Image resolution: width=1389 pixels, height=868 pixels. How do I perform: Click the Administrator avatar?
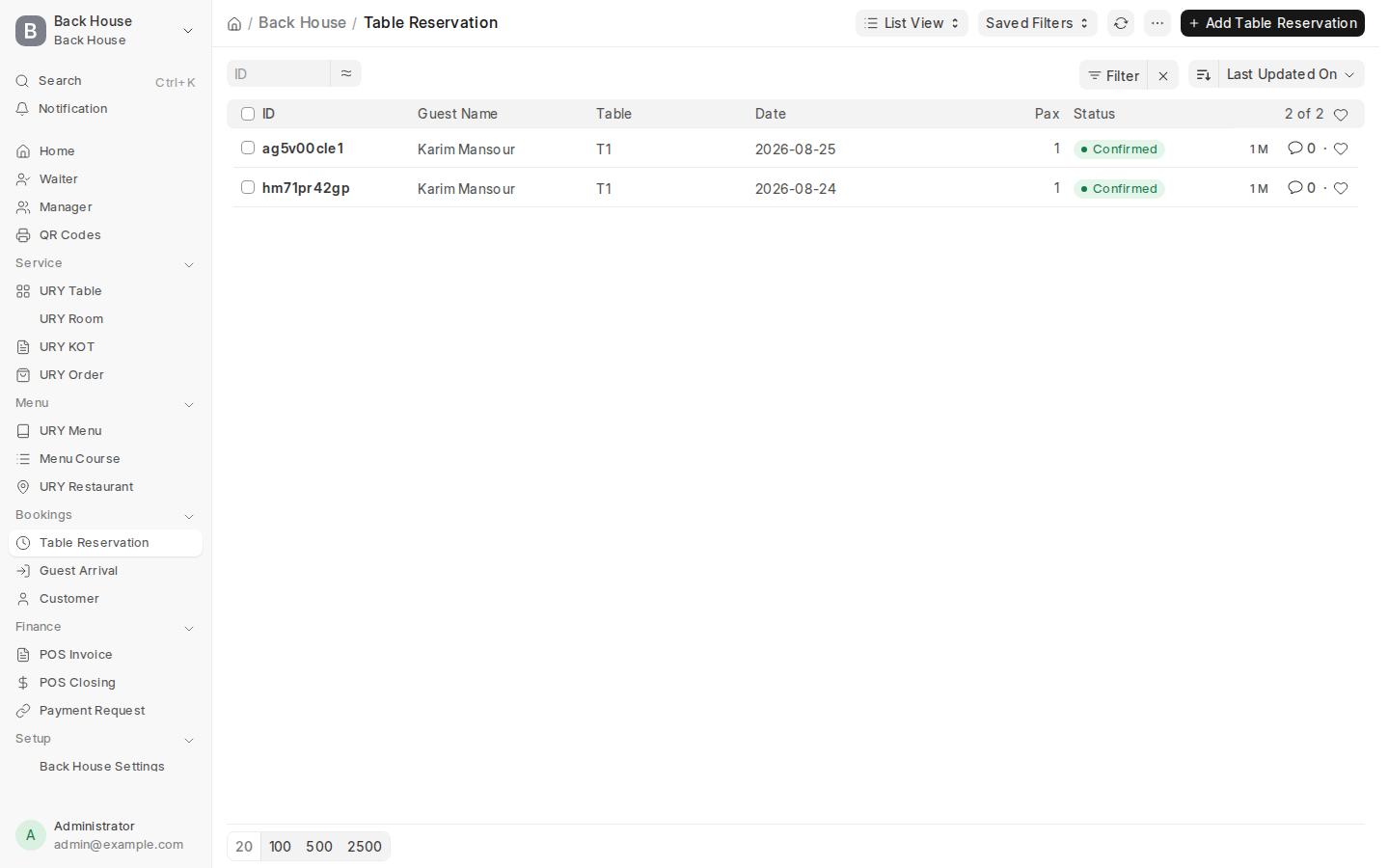[31, 835]
